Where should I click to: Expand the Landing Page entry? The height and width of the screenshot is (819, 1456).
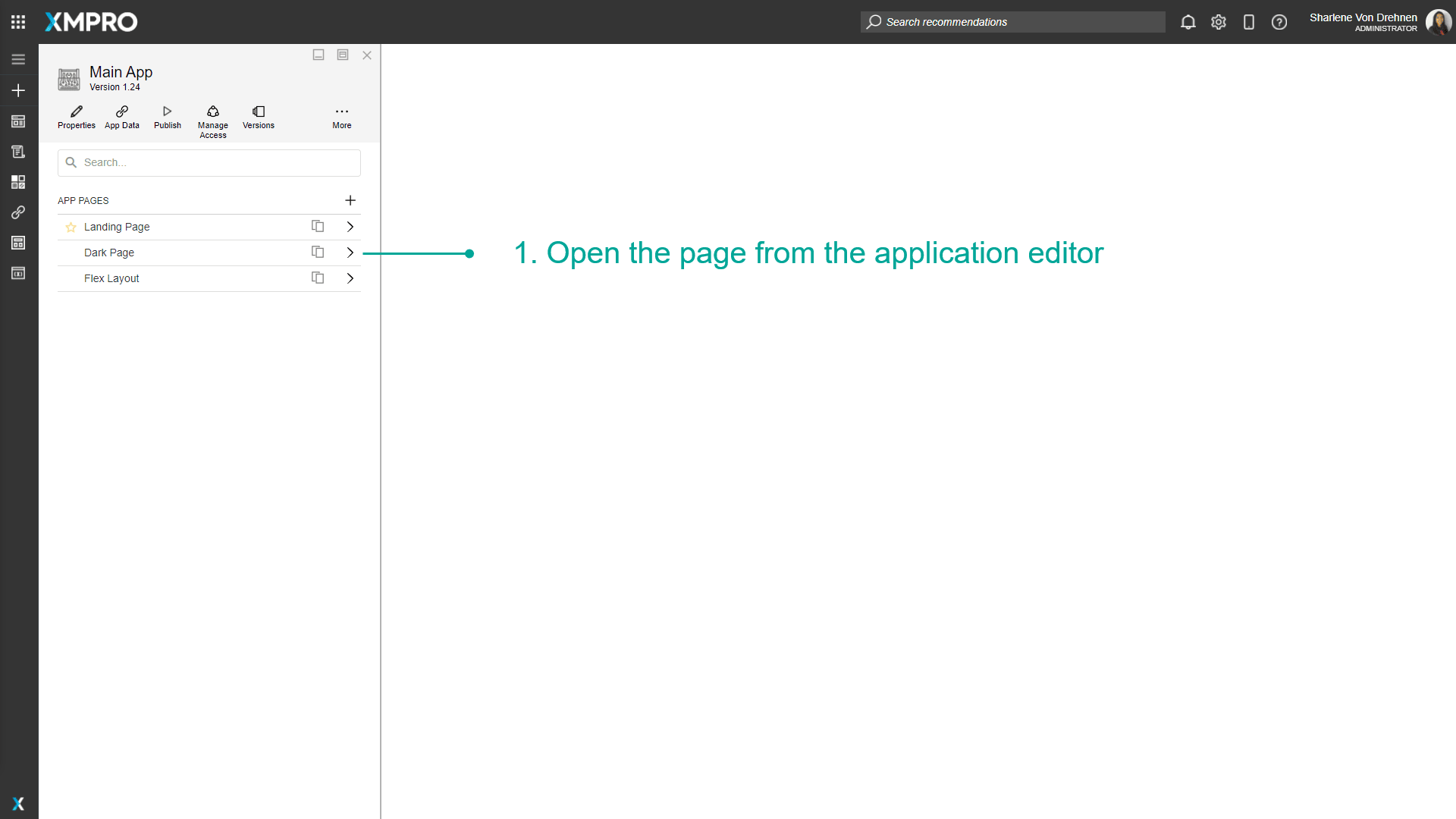click(350, 226)
